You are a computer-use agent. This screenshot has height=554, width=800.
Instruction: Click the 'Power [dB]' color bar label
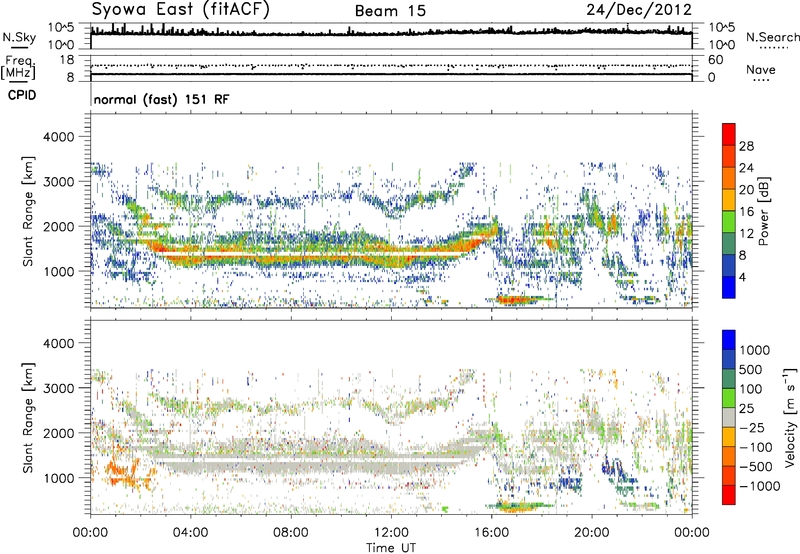coord(763,211)
